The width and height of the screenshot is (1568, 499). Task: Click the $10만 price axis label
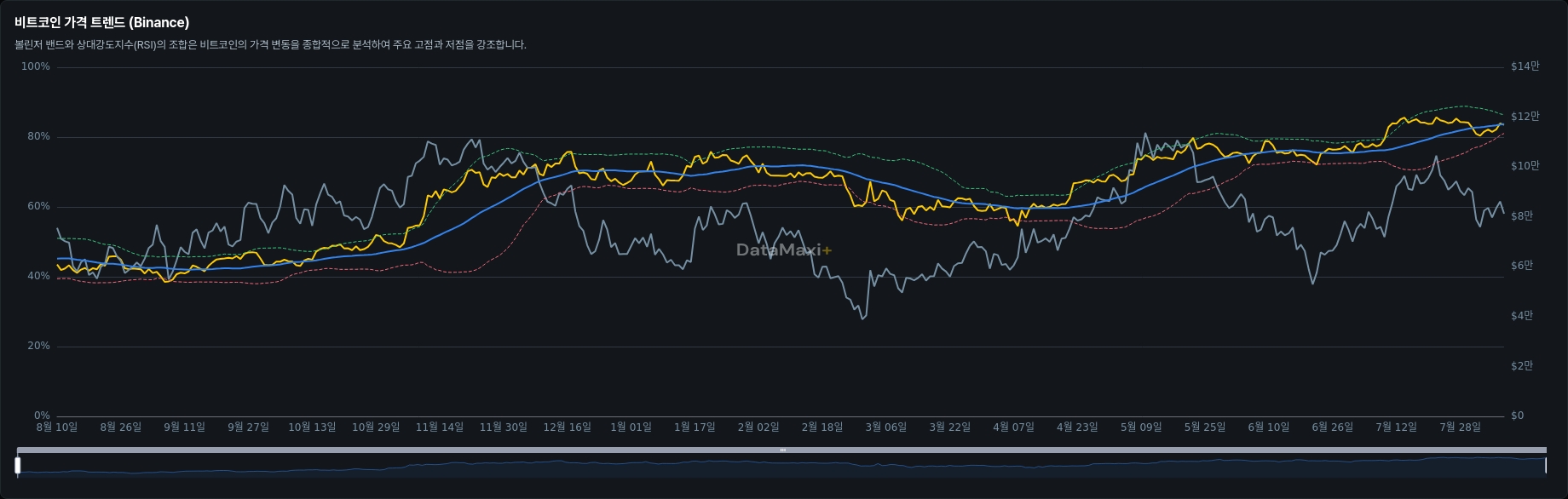(1525, 166)
